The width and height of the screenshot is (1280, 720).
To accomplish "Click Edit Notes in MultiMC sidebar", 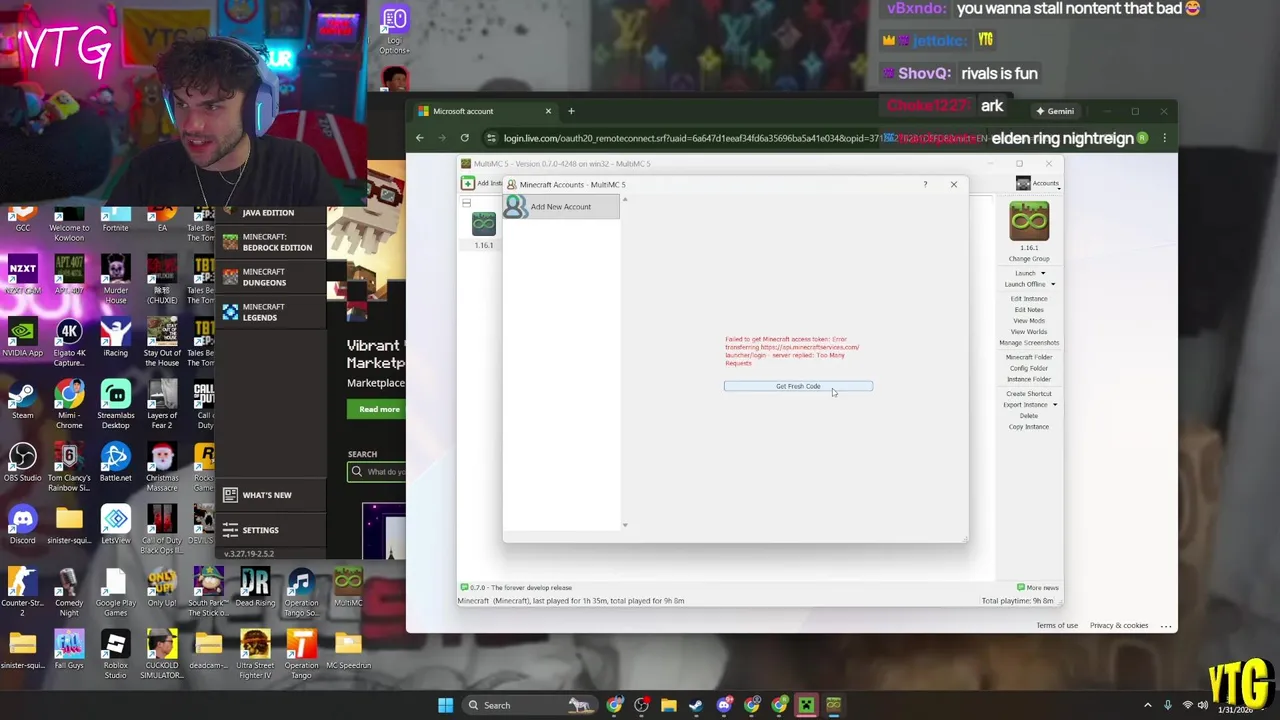I will click(1029, 310).
